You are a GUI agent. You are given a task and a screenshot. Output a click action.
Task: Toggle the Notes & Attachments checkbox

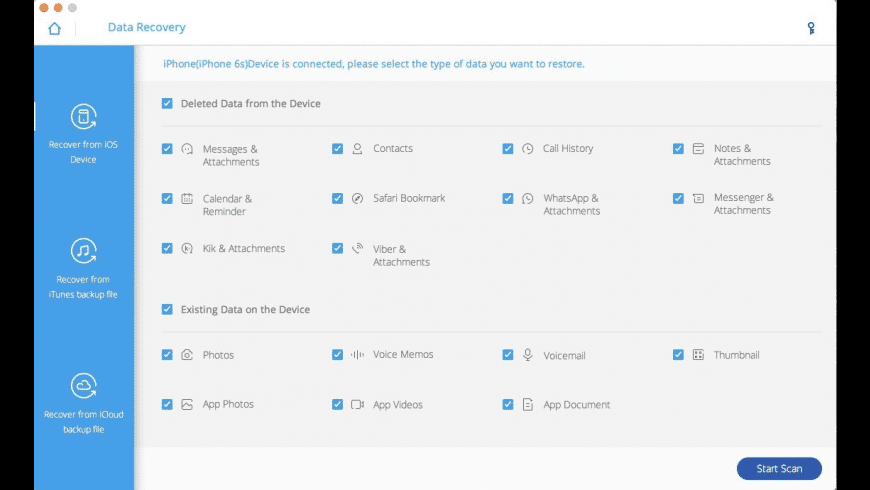679,149
